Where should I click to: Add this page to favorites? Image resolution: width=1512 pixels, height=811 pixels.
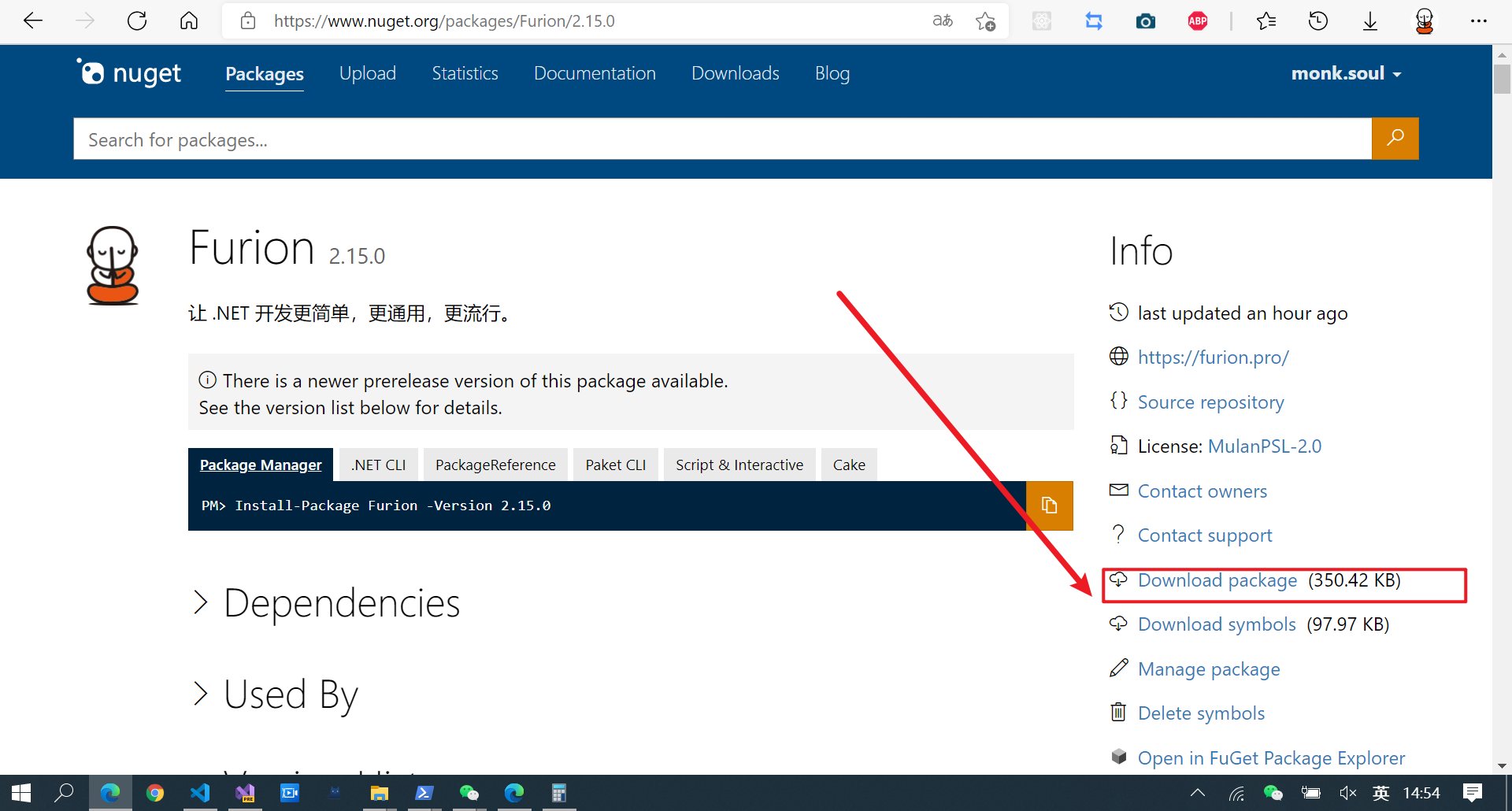[x=985, y=21]
